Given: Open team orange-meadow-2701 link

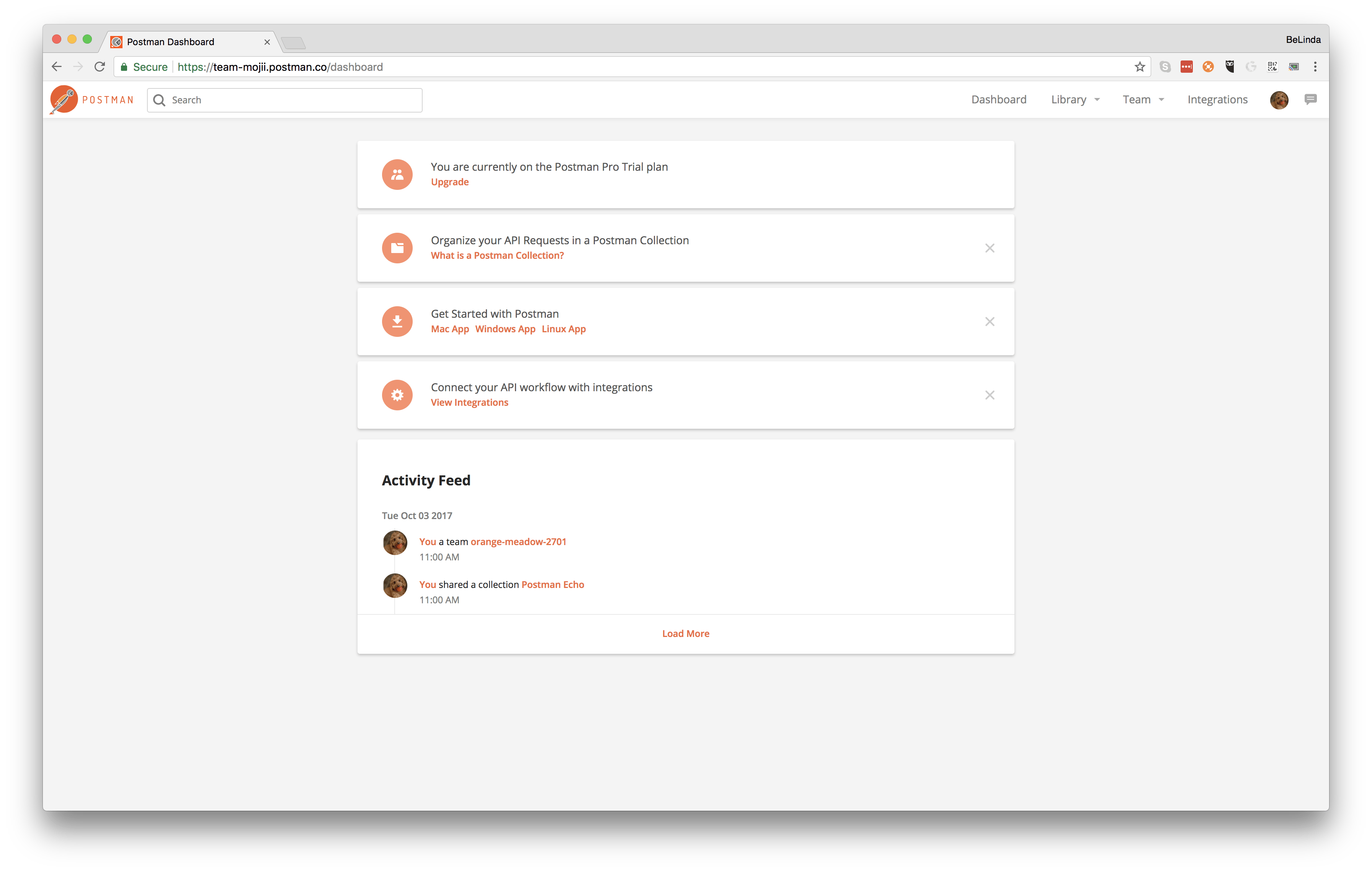Looking at the screenshot, I should [x=518, y=542].
